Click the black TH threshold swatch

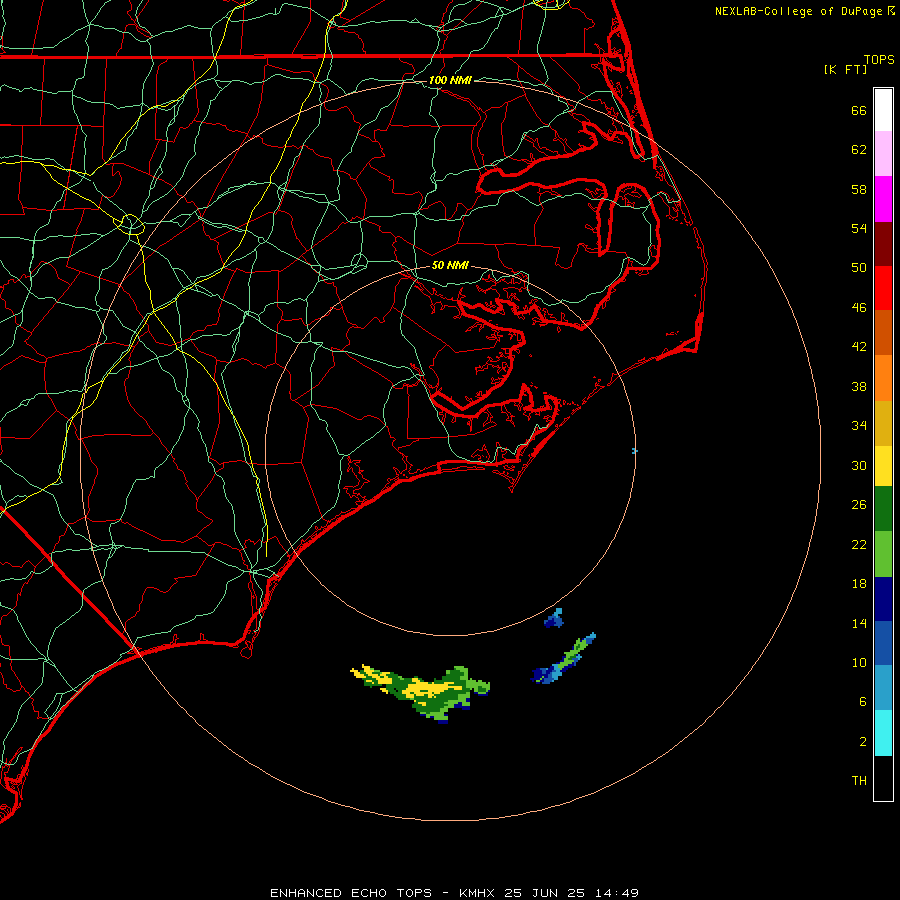point(883,778)
